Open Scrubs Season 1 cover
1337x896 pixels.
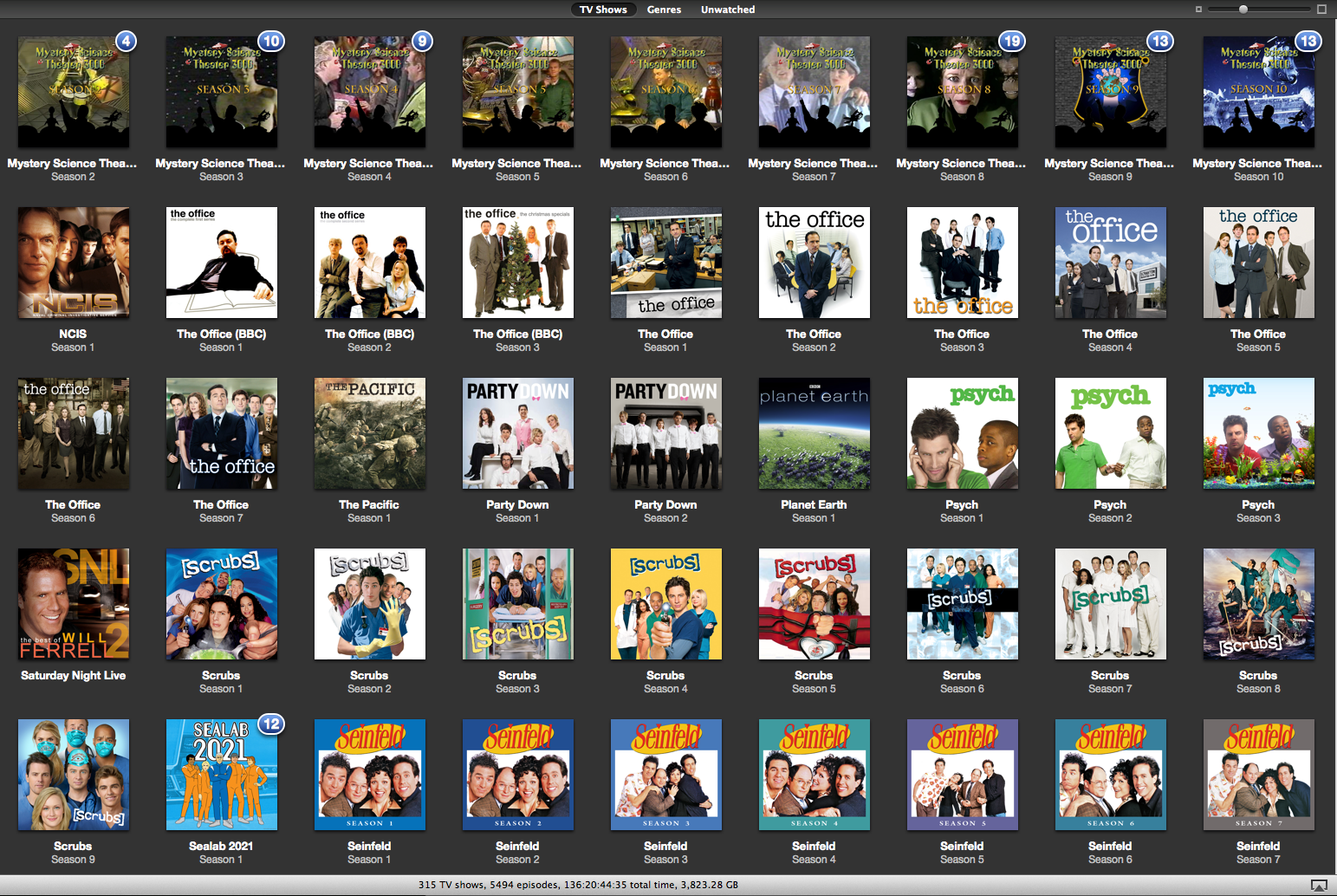pyautogui.click(x=222, y=604)
